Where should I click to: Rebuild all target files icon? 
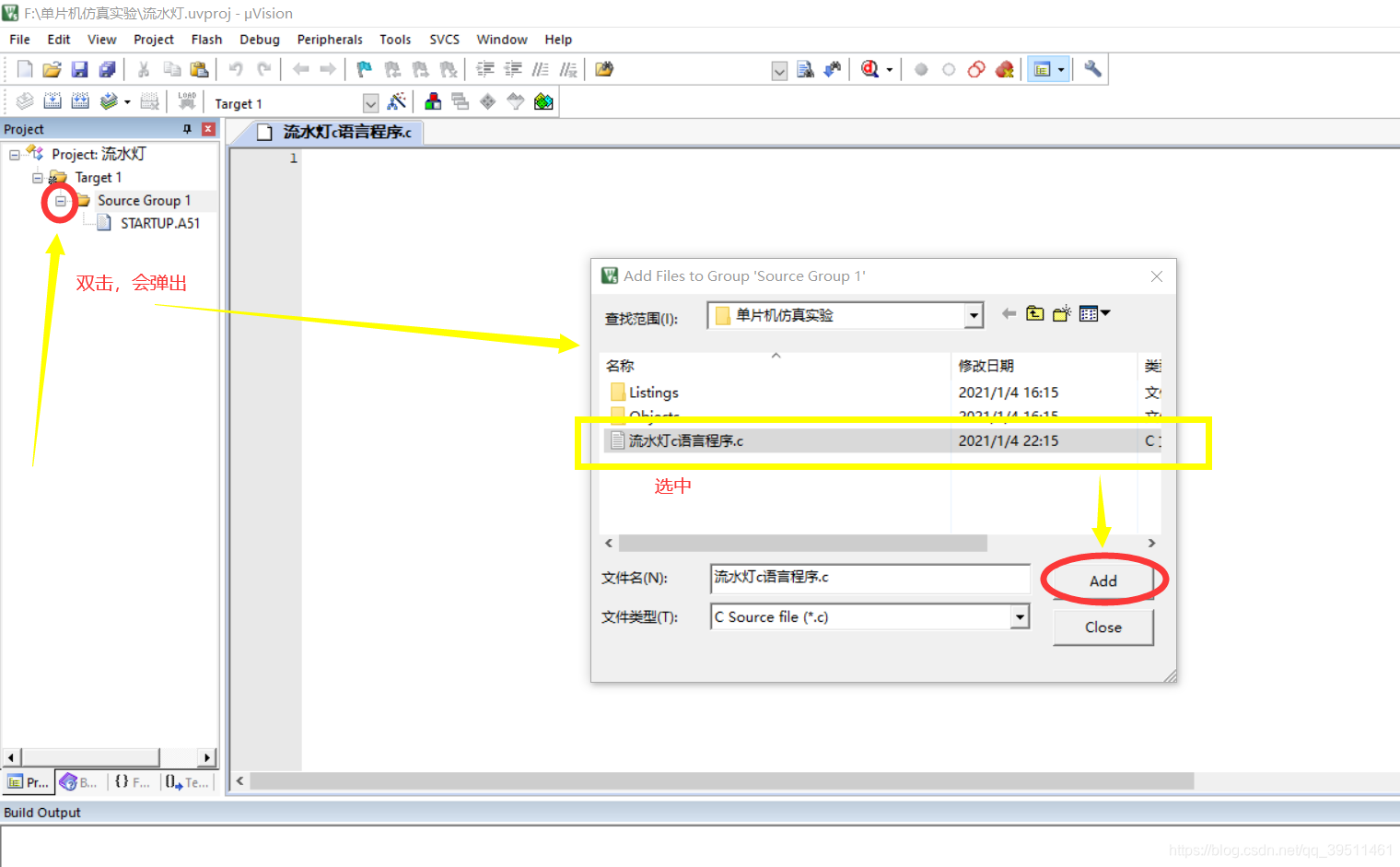click(x=80, y=101)
